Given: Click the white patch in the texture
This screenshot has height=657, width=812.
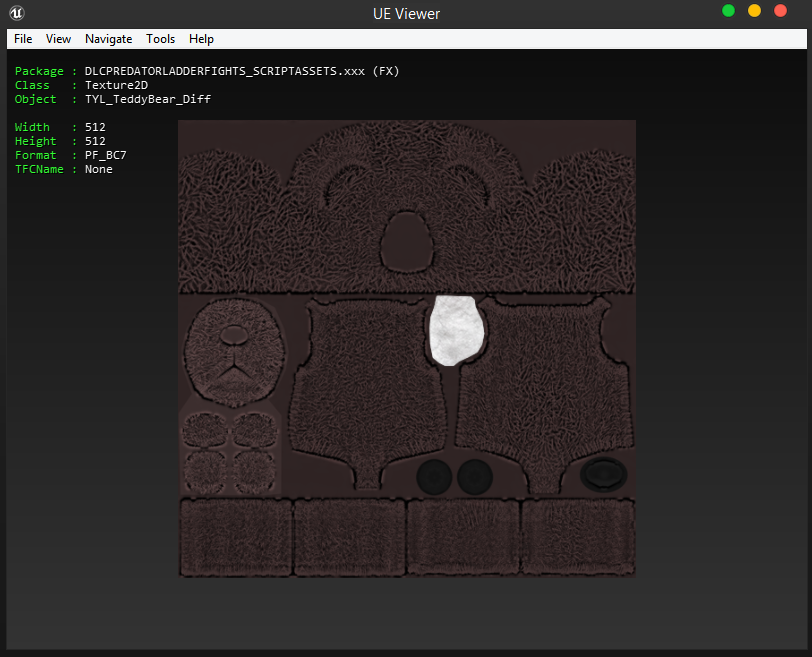Looking at the screenshot, I should (456, 331).
